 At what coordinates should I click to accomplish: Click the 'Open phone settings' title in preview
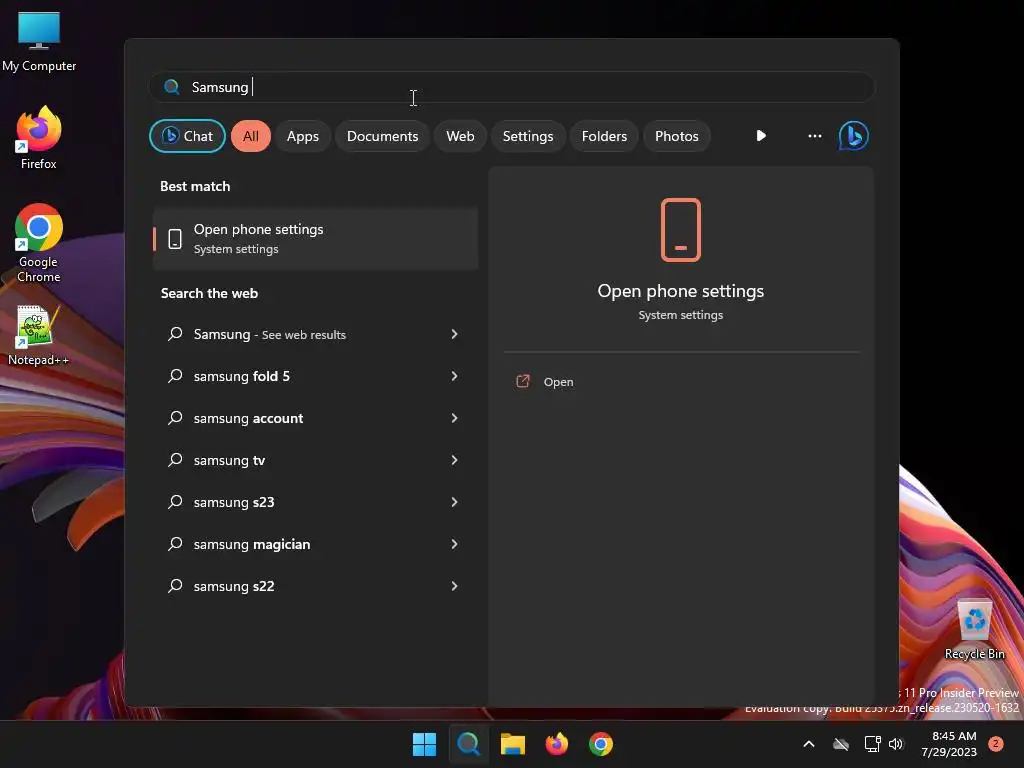(680, 291)
